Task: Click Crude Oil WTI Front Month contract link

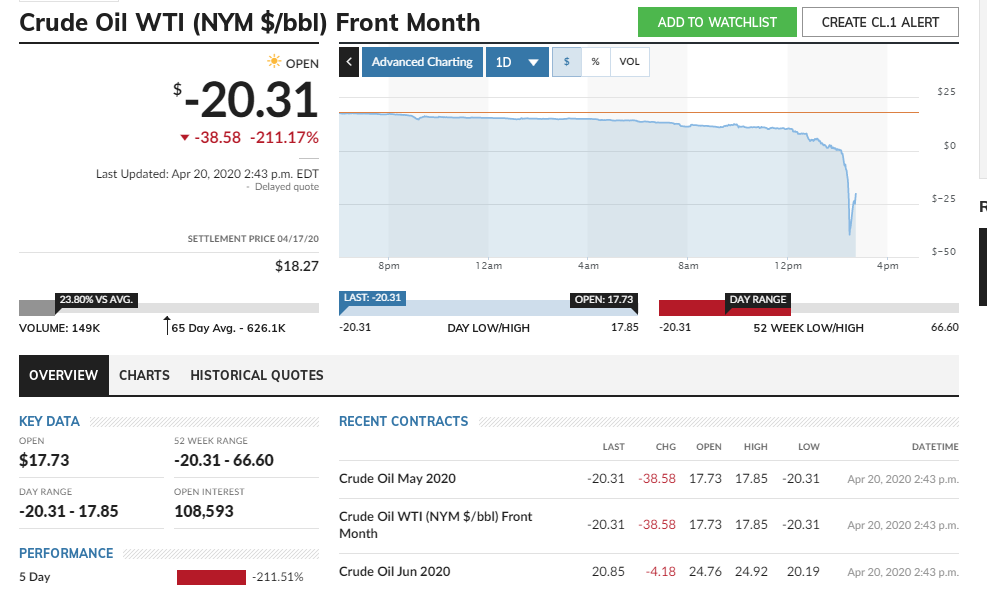Action: click(x=435, y=524)
